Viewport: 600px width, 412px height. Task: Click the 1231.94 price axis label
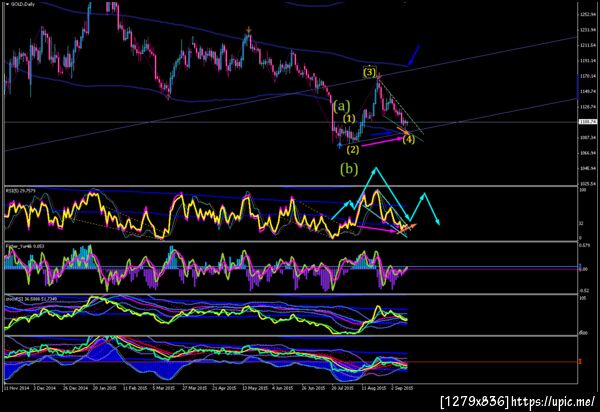pos(588,30)
